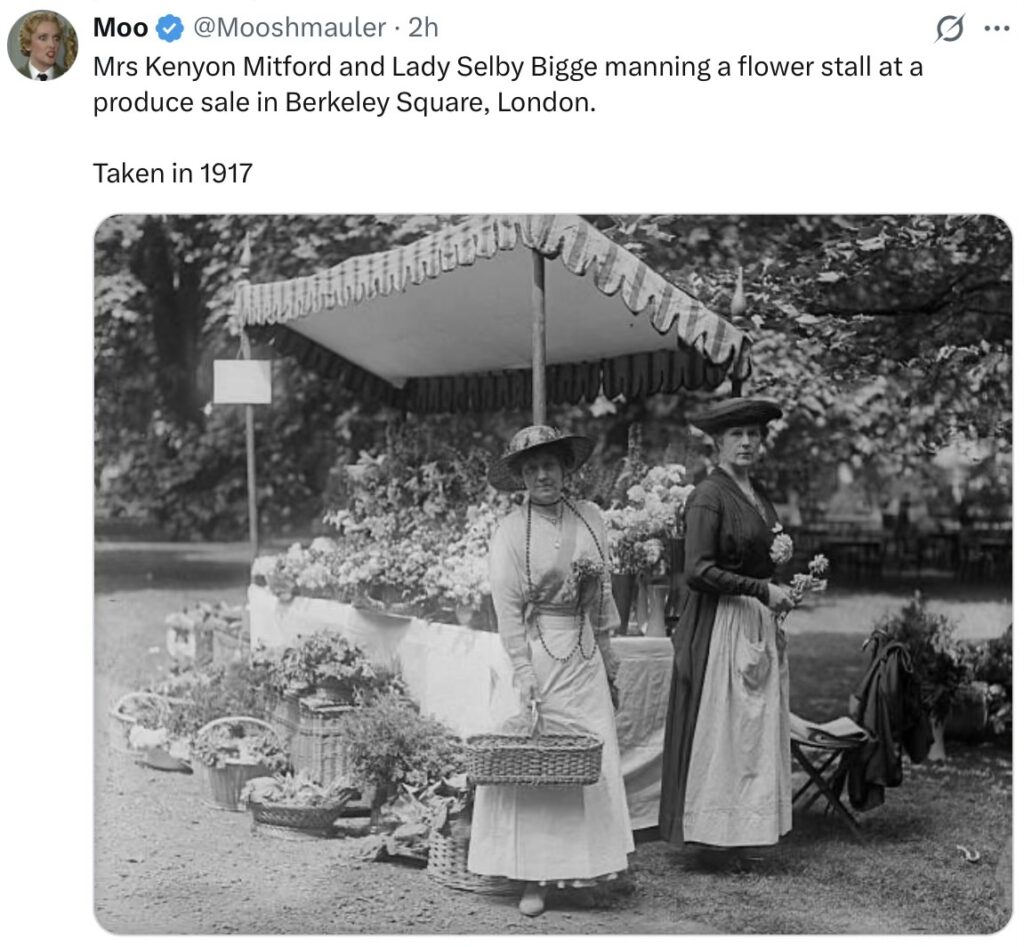Open the @Mooshmauler handle link
The width and height of the screenshot is (1024, 947).
[x=288, y=28]
